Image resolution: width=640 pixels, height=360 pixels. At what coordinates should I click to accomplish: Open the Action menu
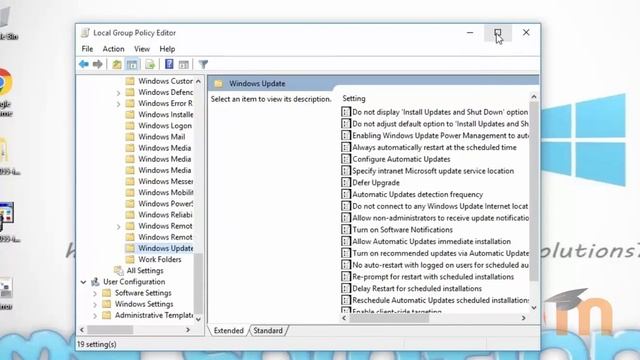113,49
